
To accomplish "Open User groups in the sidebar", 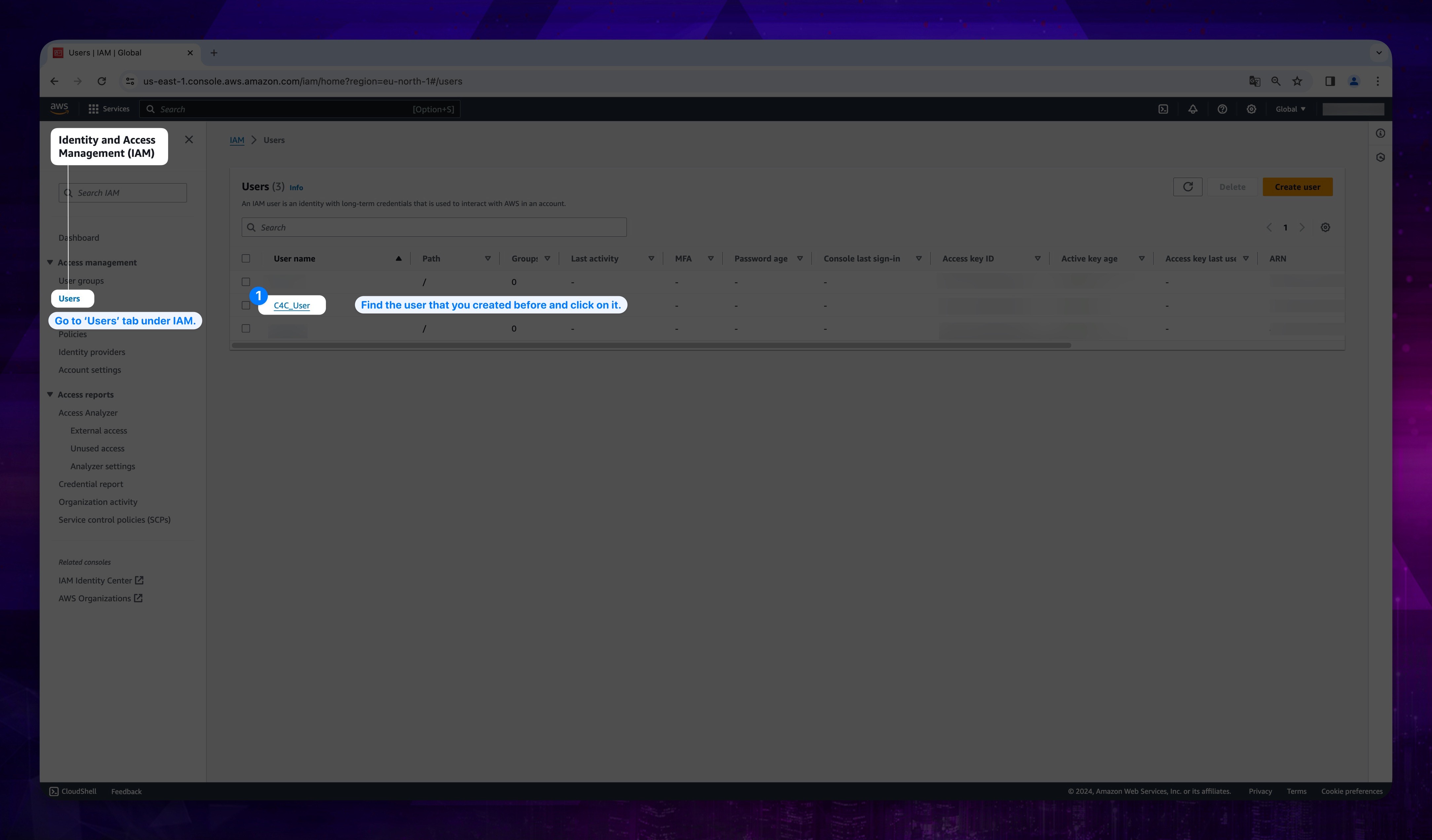I will coord(81,281).
